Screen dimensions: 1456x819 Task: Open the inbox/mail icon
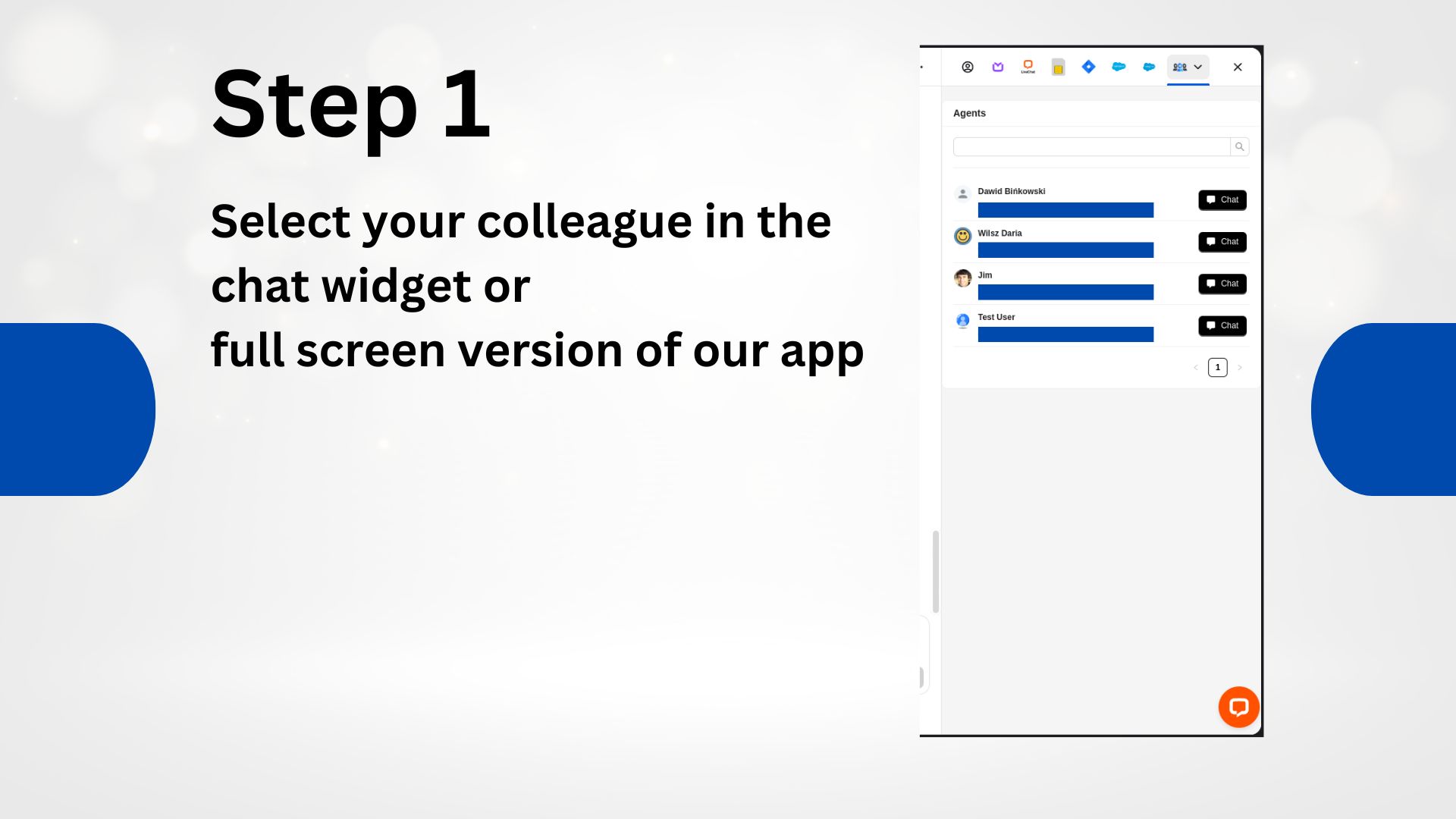[998, 67]
